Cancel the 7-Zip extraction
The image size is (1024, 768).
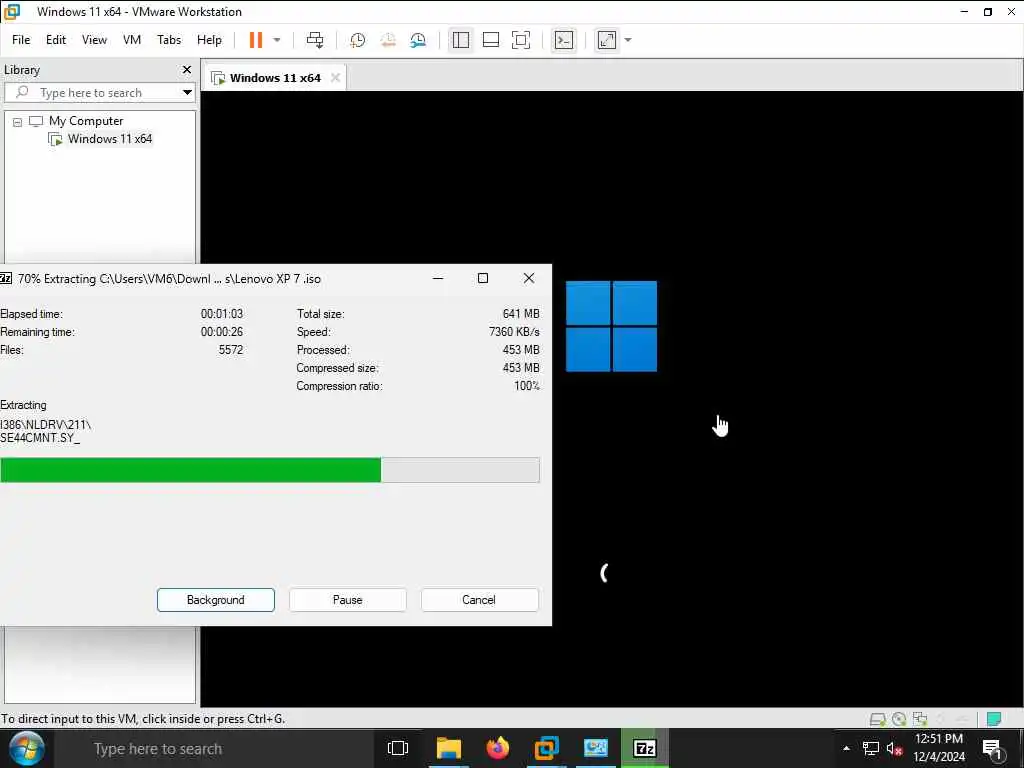click(x=479, y=600)
